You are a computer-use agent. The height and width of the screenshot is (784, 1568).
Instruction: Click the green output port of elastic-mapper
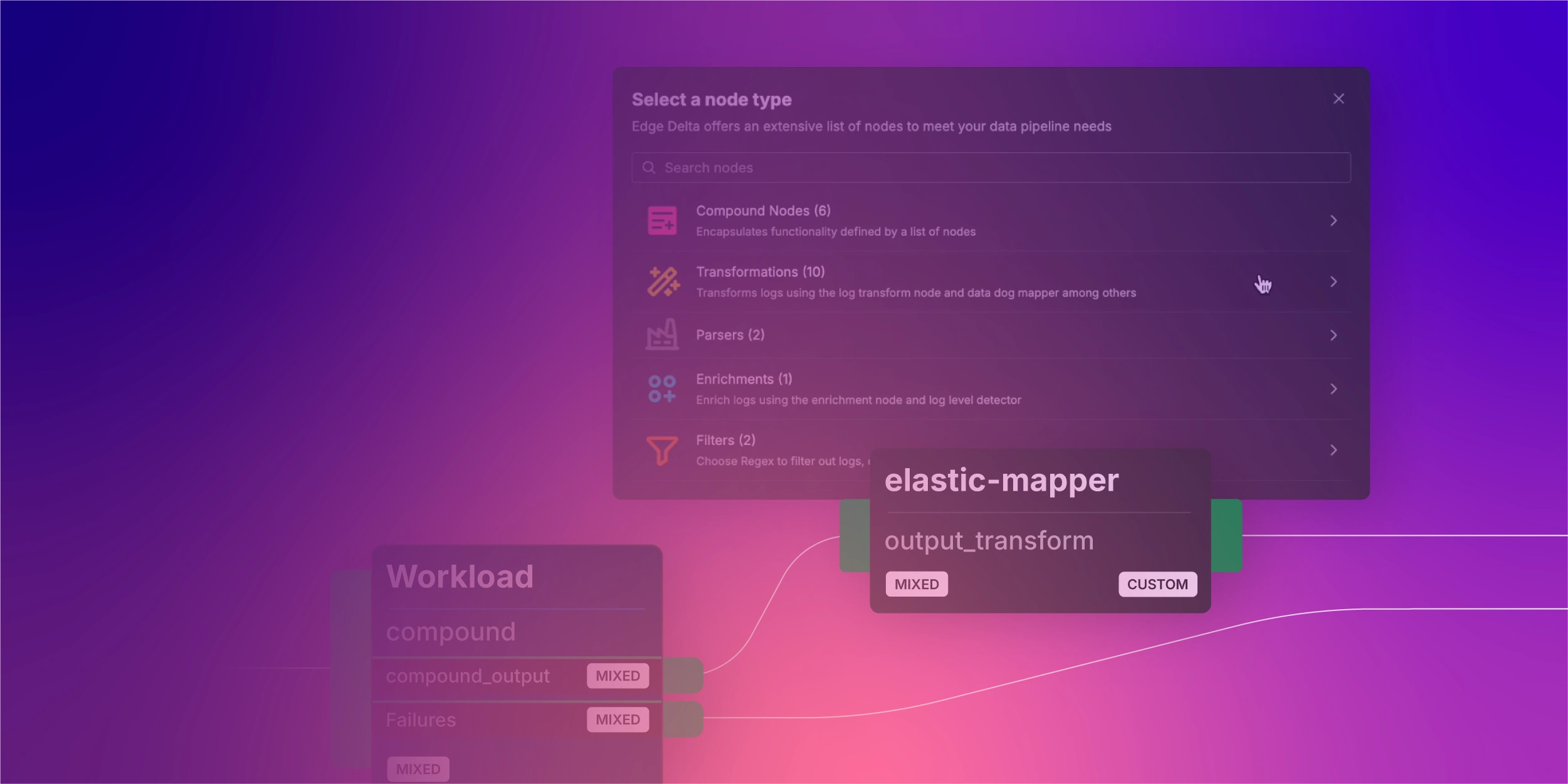click(x=1226, y=535)
